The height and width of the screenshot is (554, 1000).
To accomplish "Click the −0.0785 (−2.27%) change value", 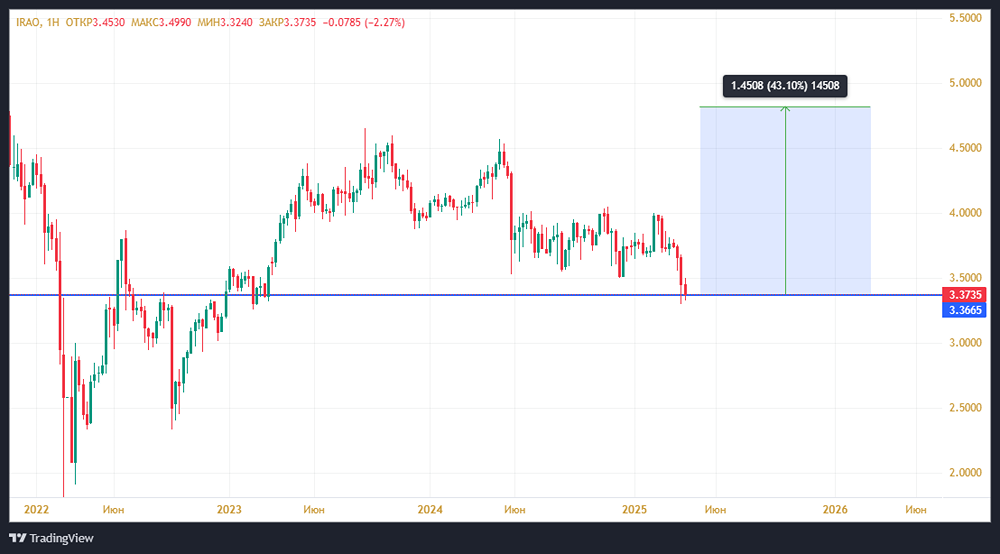I will click(x=370, y=23).
